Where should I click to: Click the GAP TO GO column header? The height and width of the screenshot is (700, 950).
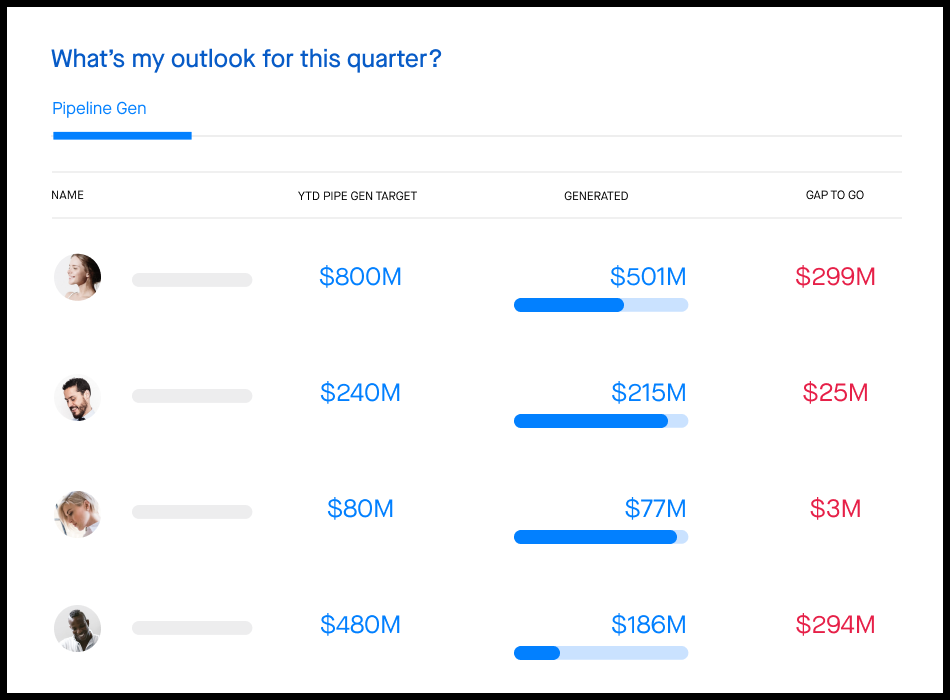(x=834, y=195)
